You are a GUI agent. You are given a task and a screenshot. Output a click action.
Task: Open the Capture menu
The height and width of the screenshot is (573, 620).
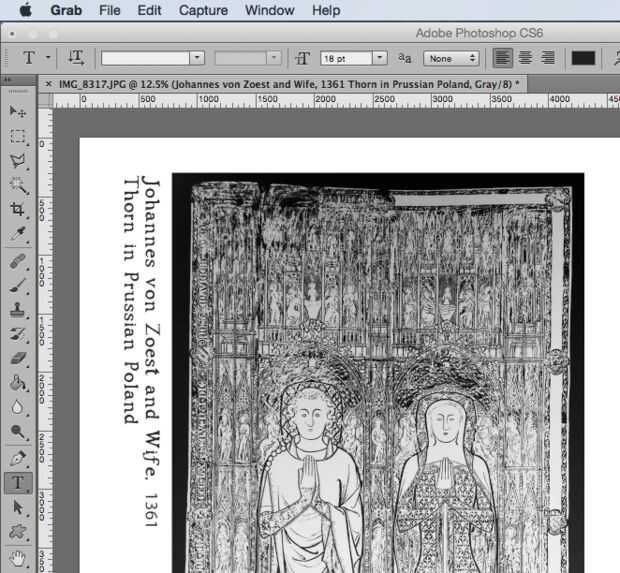[x=203, y=10]
